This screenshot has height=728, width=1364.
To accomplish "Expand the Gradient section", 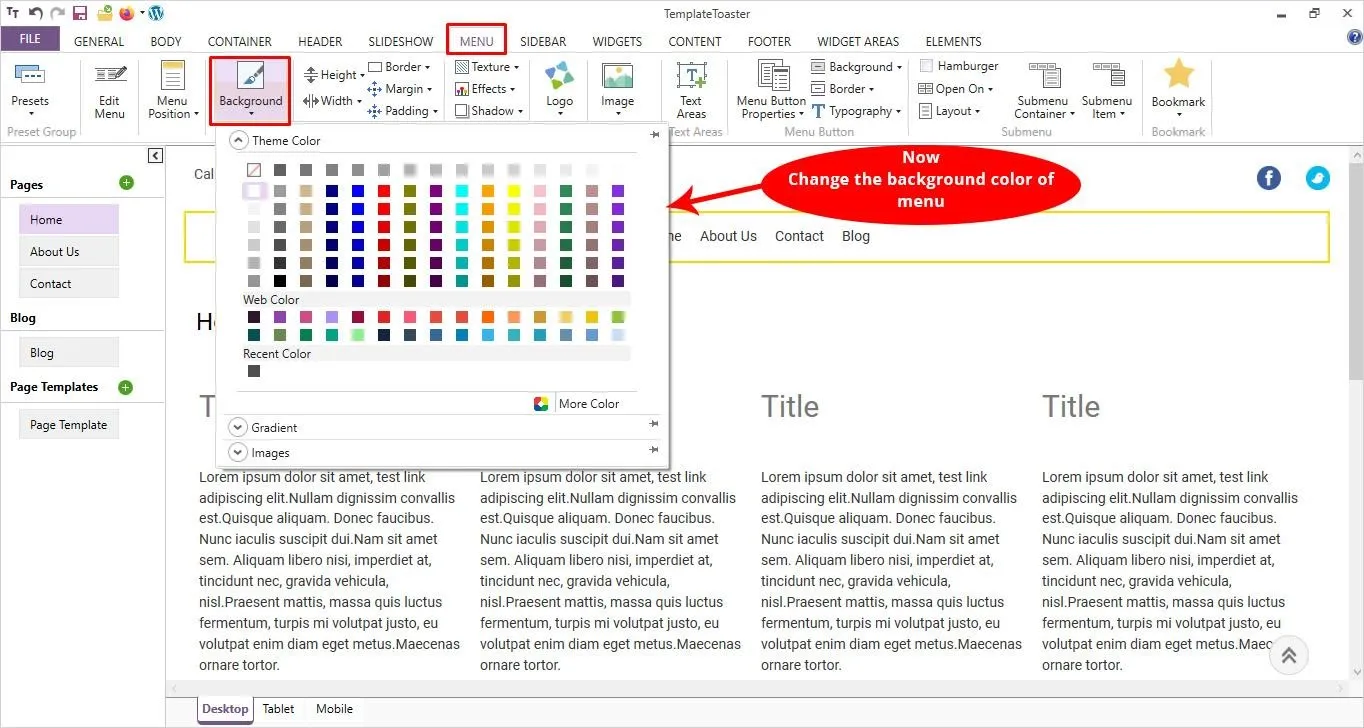I will tap(238, 427).
